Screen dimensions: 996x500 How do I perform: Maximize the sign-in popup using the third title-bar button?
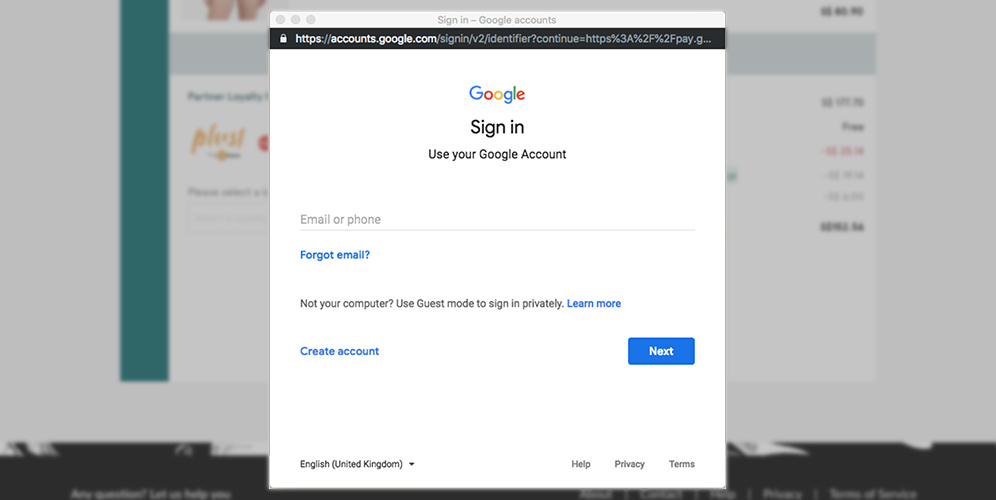click(311, 20)
